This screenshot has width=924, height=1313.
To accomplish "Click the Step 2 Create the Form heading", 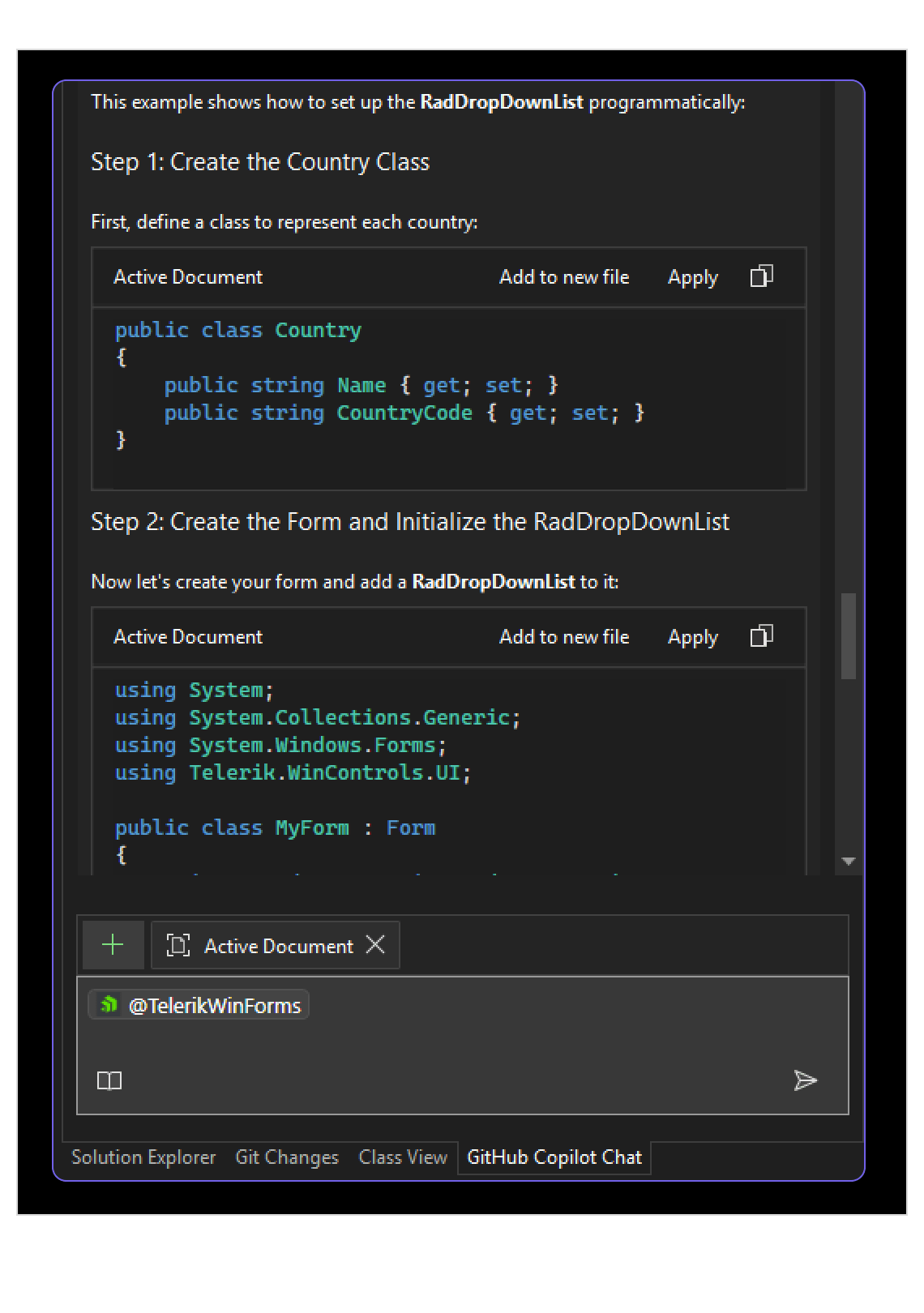I will [x=410, y=522].
